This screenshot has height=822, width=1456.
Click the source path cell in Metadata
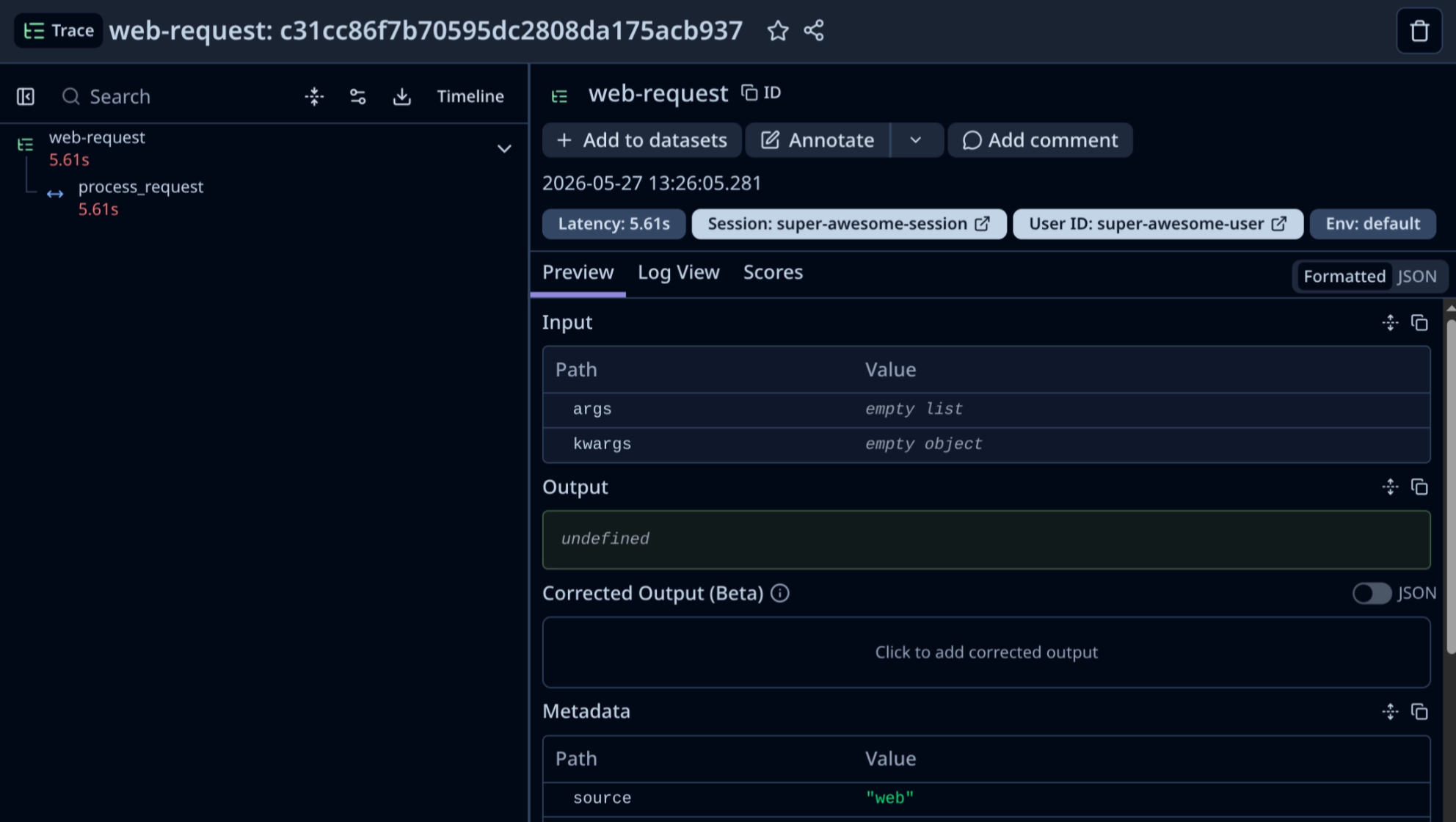tap(602, 798)
